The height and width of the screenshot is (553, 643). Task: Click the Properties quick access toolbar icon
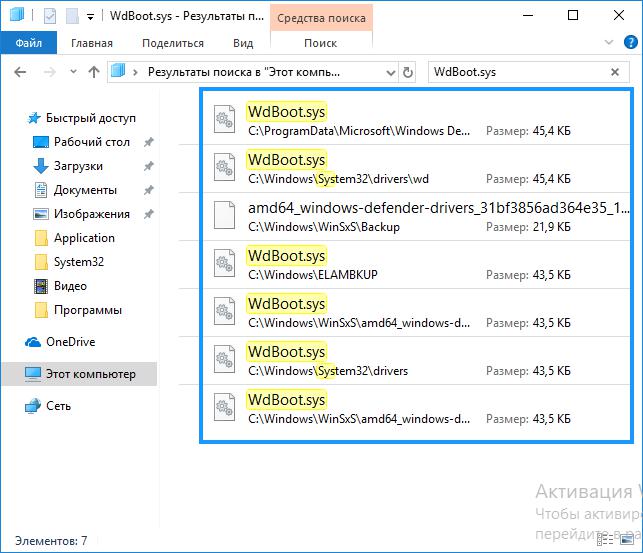[50, 16]
